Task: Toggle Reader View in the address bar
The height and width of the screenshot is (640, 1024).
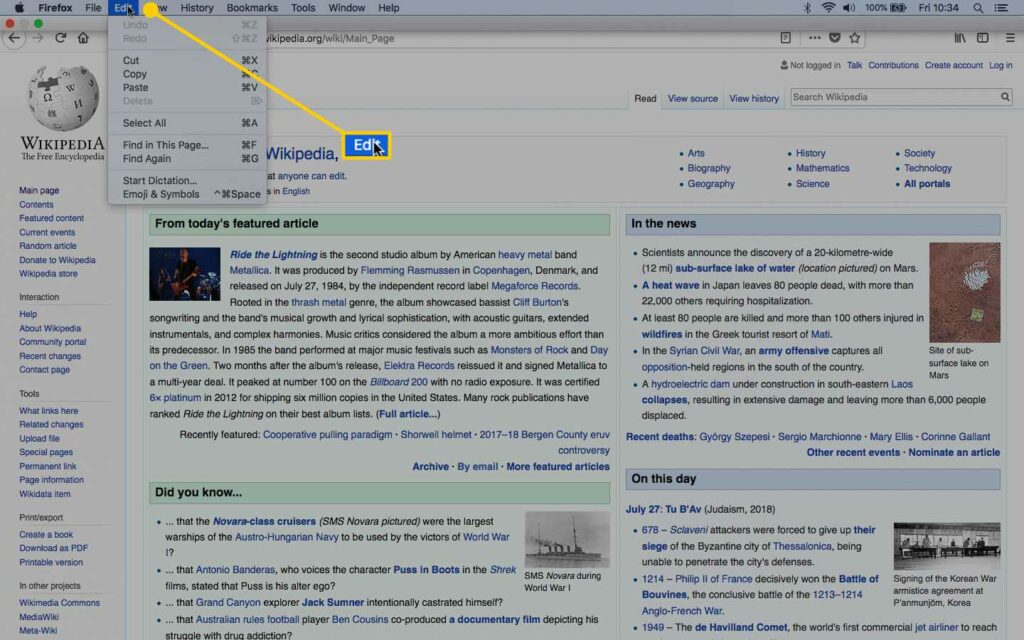Action: 786,38
